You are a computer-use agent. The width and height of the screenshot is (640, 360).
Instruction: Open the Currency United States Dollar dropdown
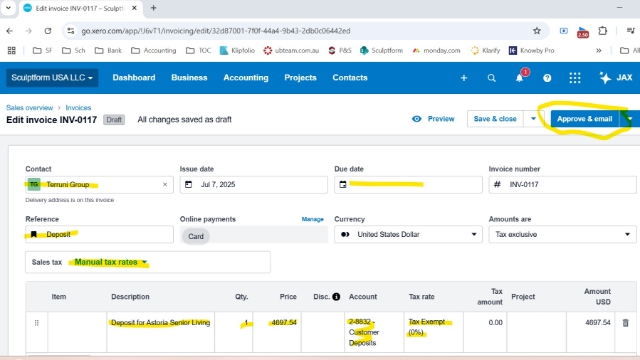pyautogui.click(x=408, y=234)
